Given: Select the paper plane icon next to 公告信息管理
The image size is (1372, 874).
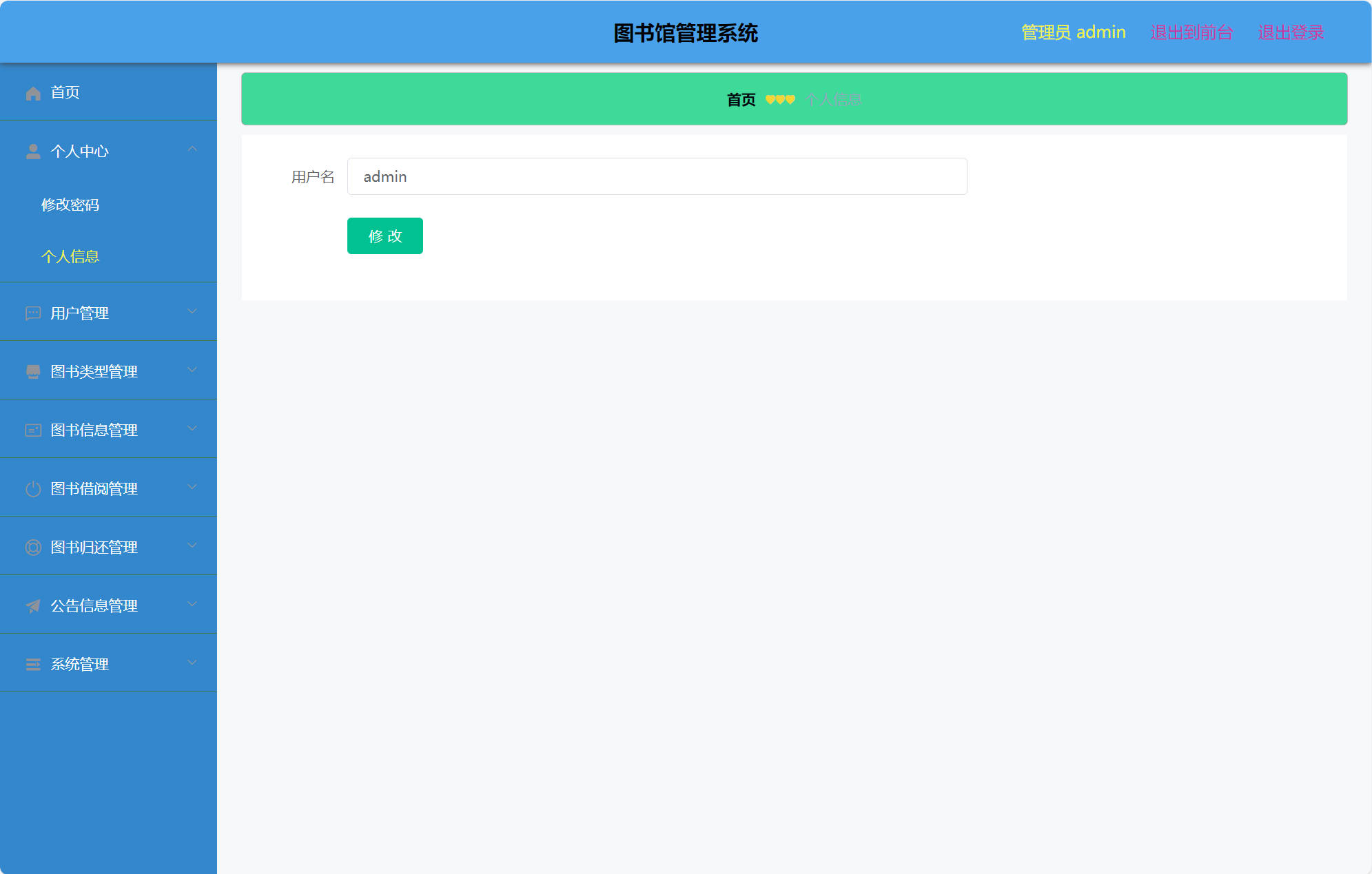Looking at the screenshot, I should (x=32, y=605).
